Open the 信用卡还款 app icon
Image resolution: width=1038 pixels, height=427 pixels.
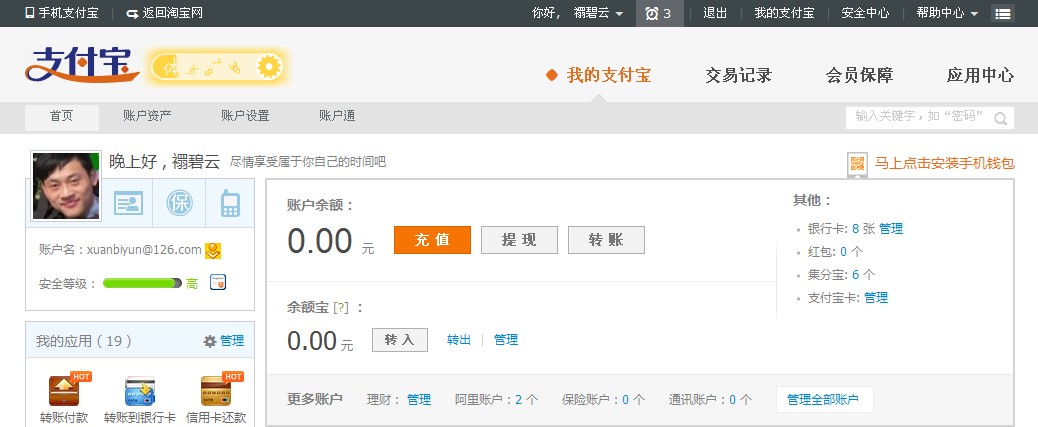(216, 392)
